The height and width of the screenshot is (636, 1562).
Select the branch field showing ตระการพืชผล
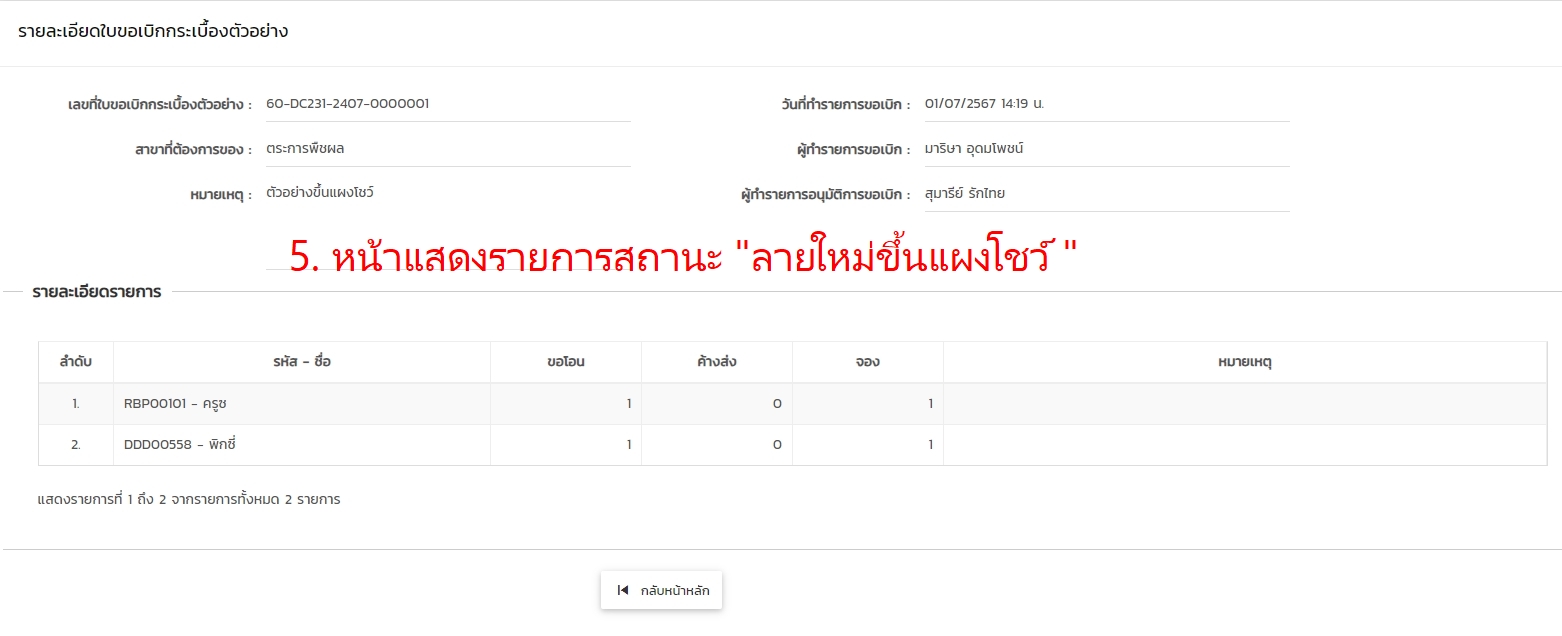pyautogui.click(x=447, y=149)
